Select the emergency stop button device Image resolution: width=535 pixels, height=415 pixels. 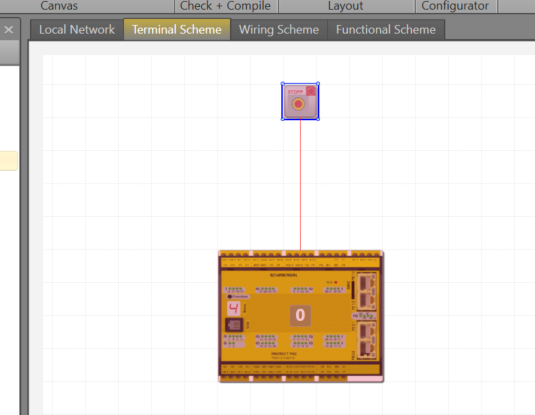point(300,101)
